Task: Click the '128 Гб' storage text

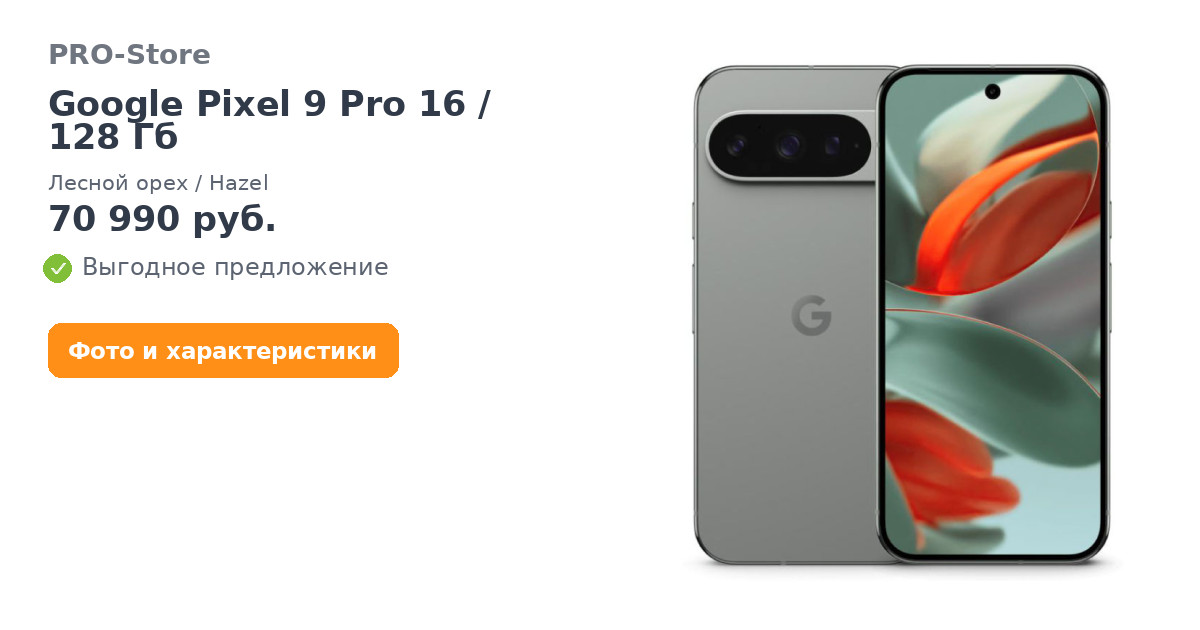Action: tap(113, 138)
